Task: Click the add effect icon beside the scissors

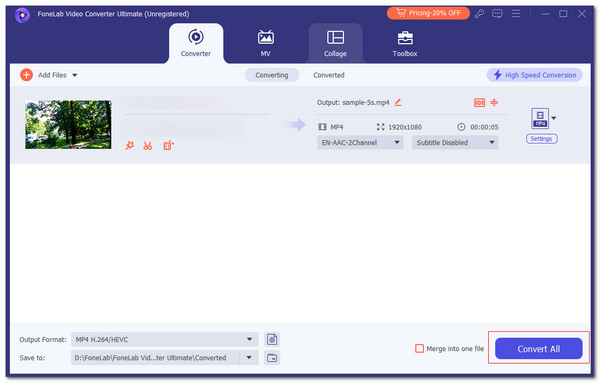Action: click(x=168, y=145)
